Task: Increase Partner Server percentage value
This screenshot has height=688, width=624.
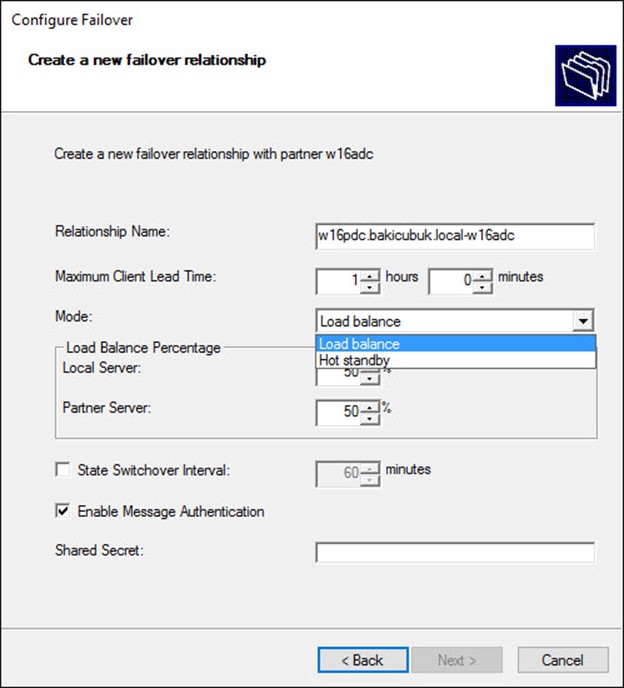Action: tap(370, 406)
